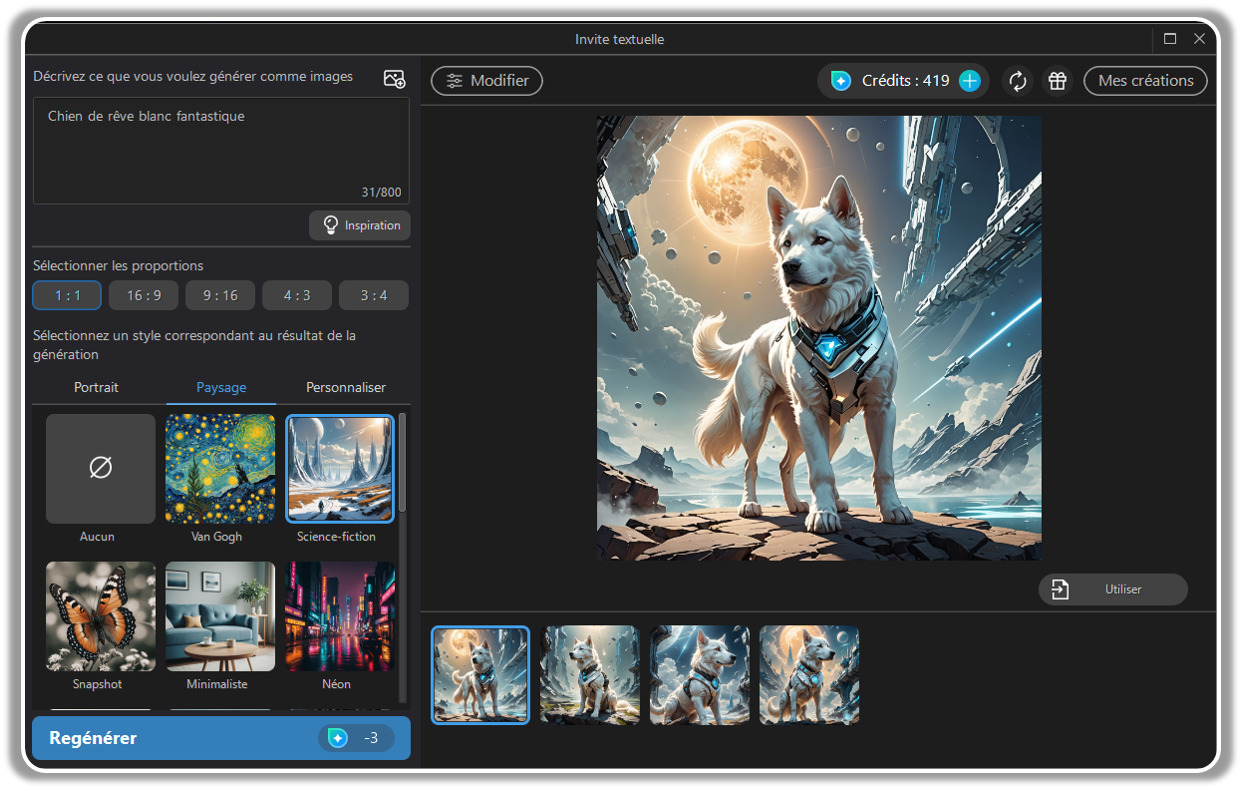Choose the Science-fiction style thumbnail

pyautogui.click(x=340, y=469)
